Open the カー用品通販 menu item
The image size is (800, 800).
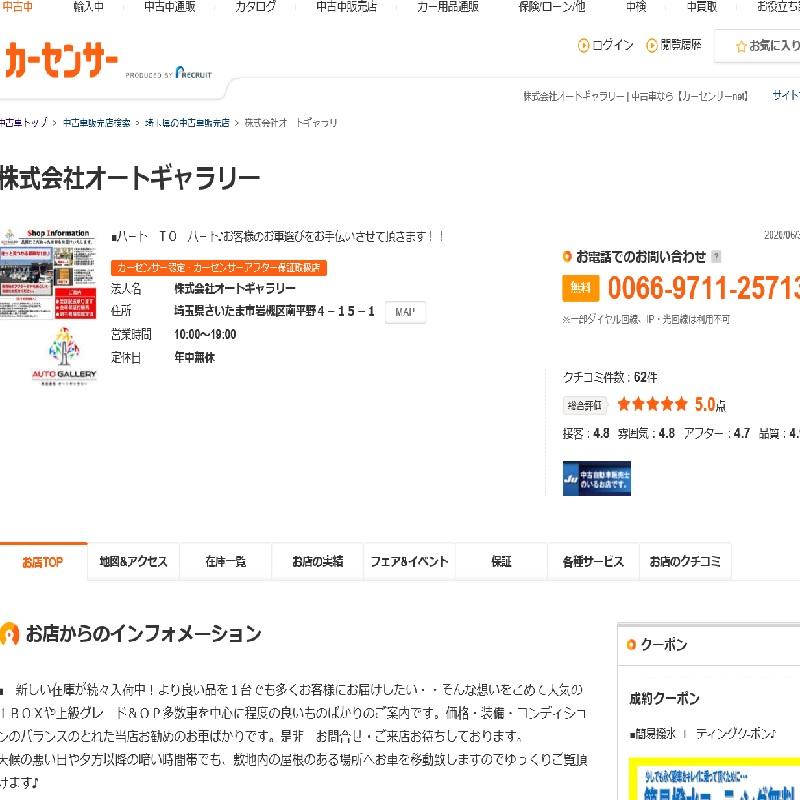(447, 7)
